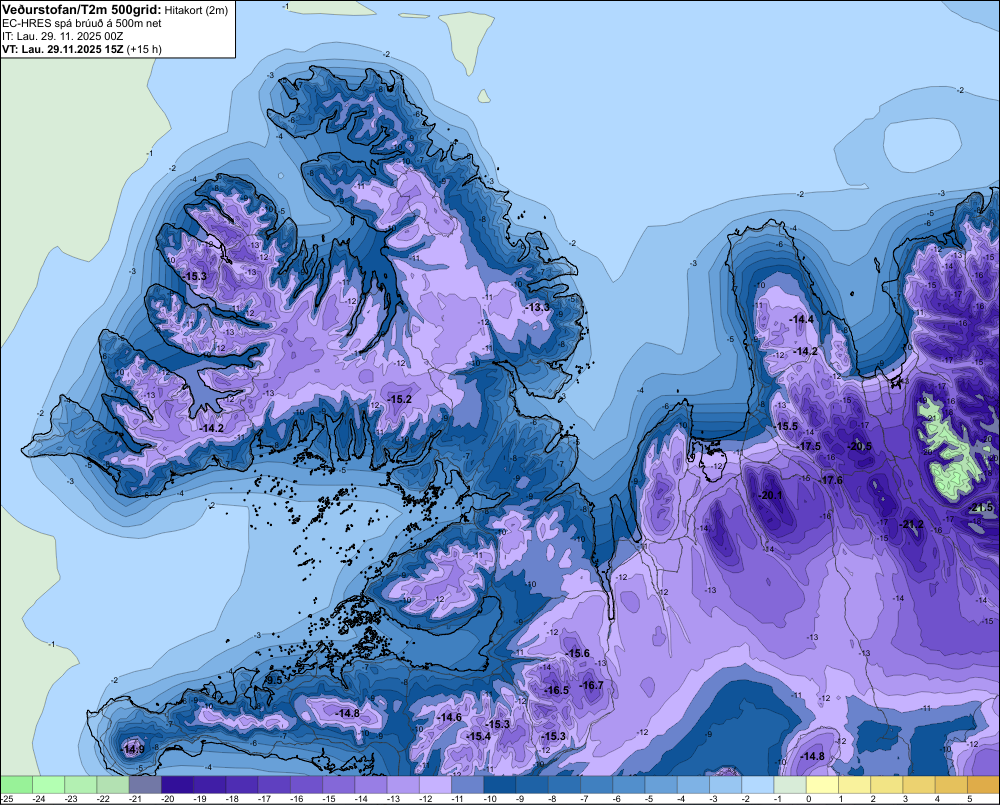Select the legend color swatch above -25
The height and width of the screenshot is (805, 1000).
[x=16, y=784]
